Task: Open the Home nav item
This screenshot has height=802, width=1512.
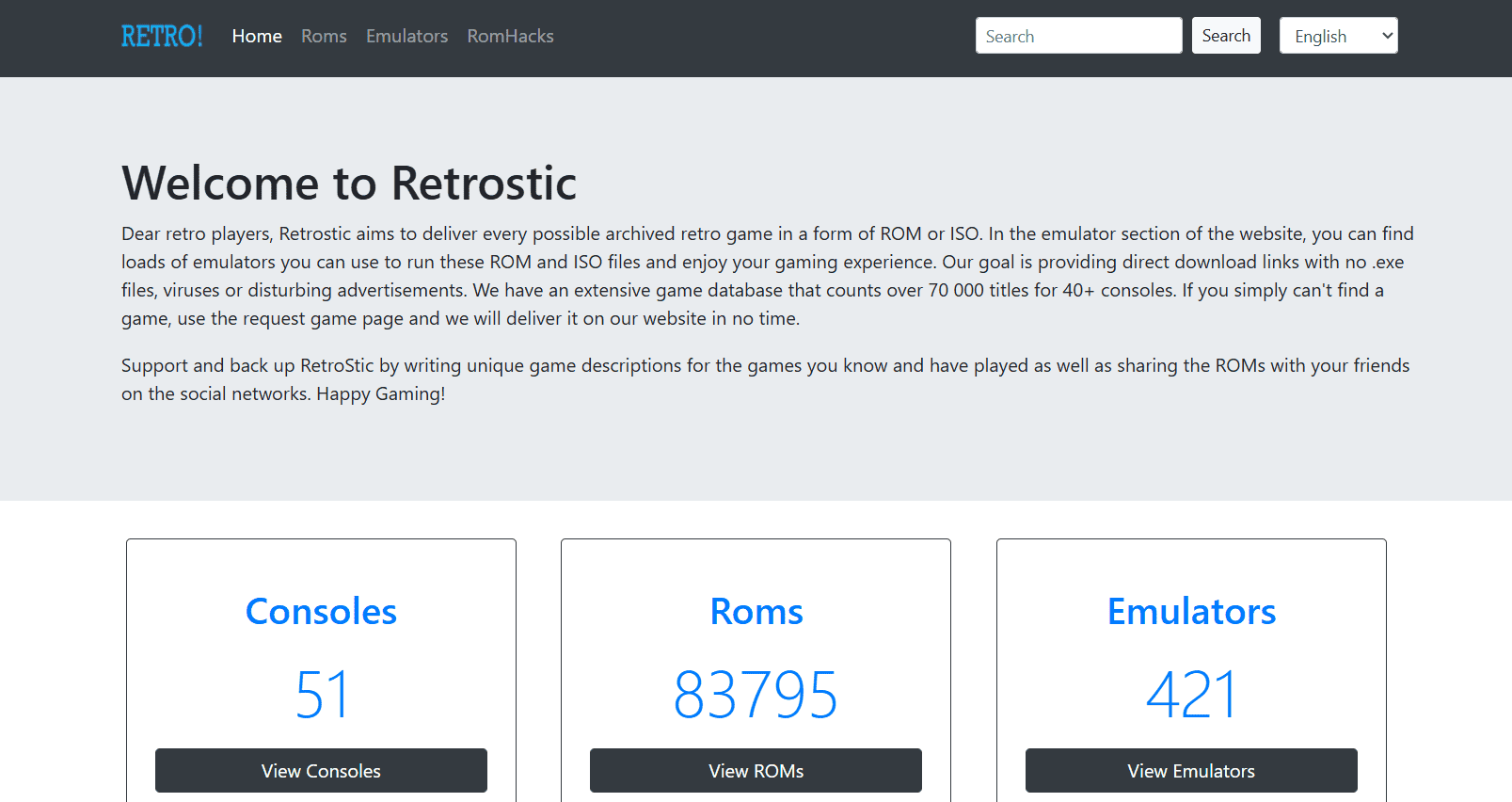Action: (257, 36)
